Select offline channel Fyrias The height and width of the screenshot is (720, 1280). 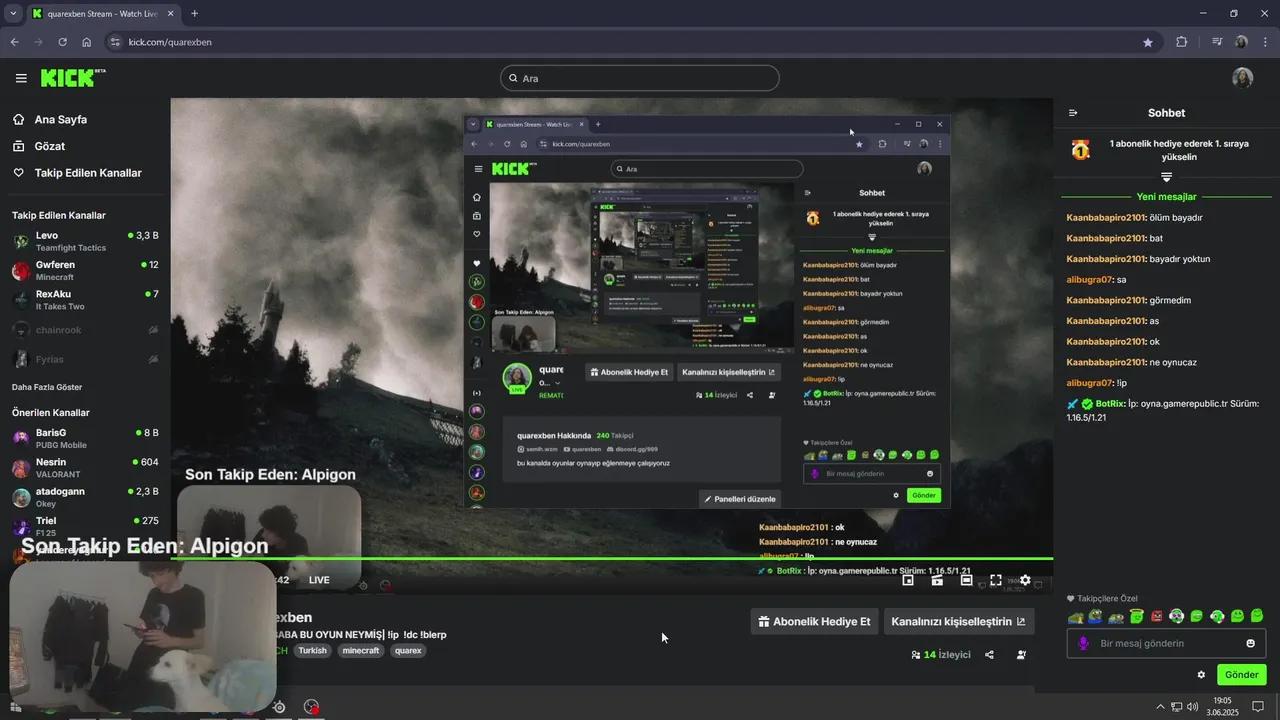pyautogui.click(x=85, y=359)
